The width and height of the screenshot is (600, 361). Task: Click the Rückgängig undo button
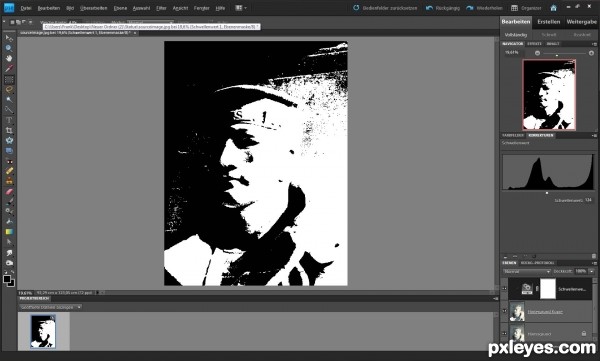443,8
